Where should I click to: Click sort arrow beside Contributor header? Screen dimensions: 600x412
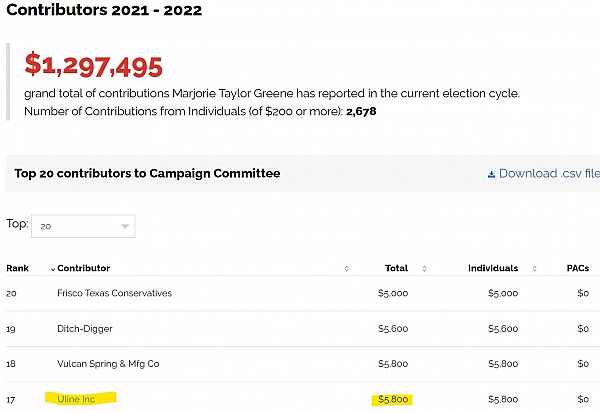coord(53,269)
